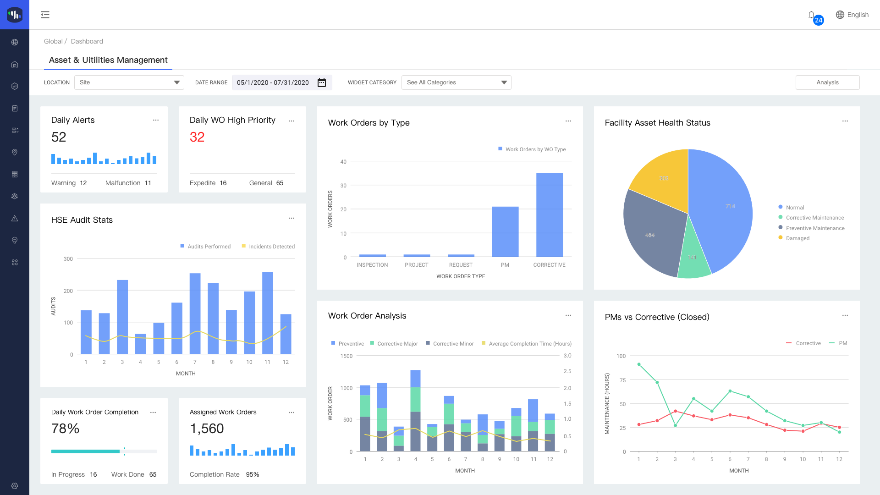Click the app logo in top-left corner
The height and width of the screenshot is (495, 880).
(x=15, y=15)
